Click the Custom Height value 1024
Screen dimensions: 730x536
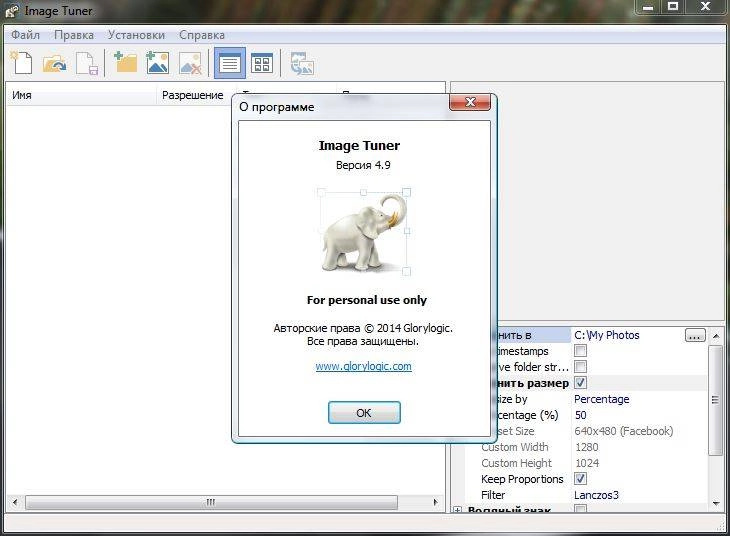click(587, 463)
